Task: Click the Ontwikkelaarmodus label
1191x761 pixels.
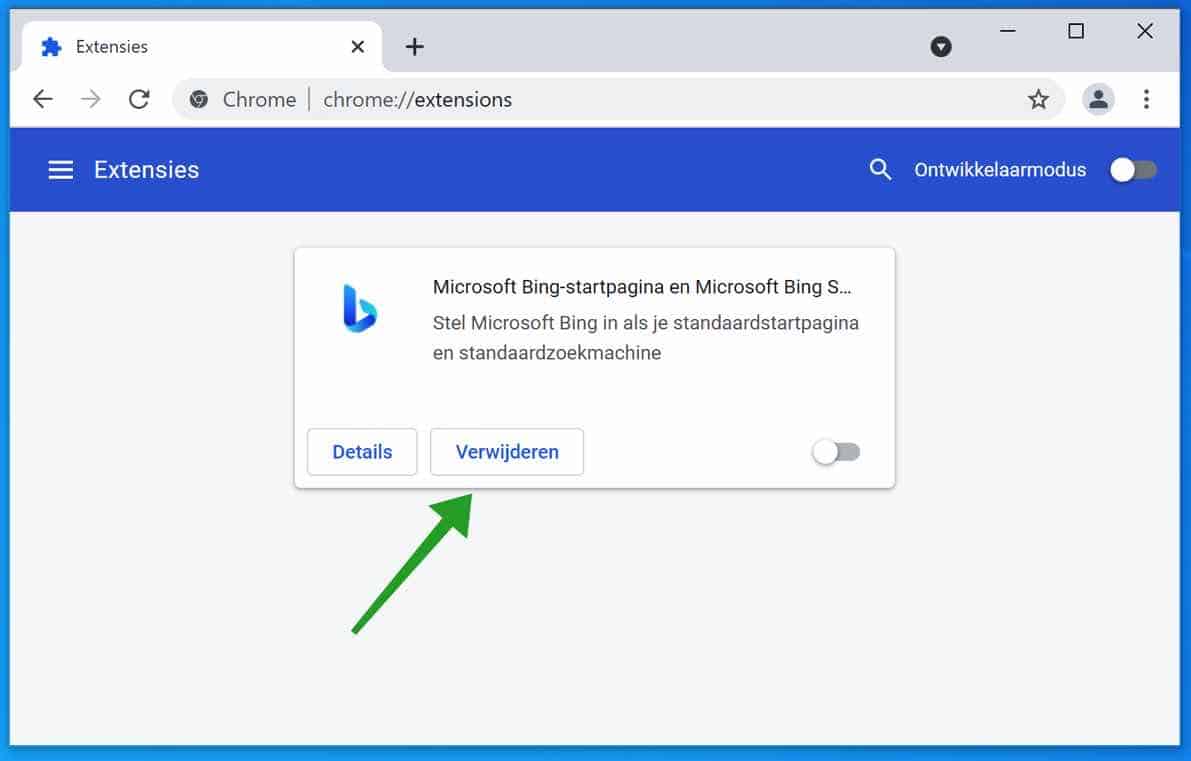Action: (1000, 169)
